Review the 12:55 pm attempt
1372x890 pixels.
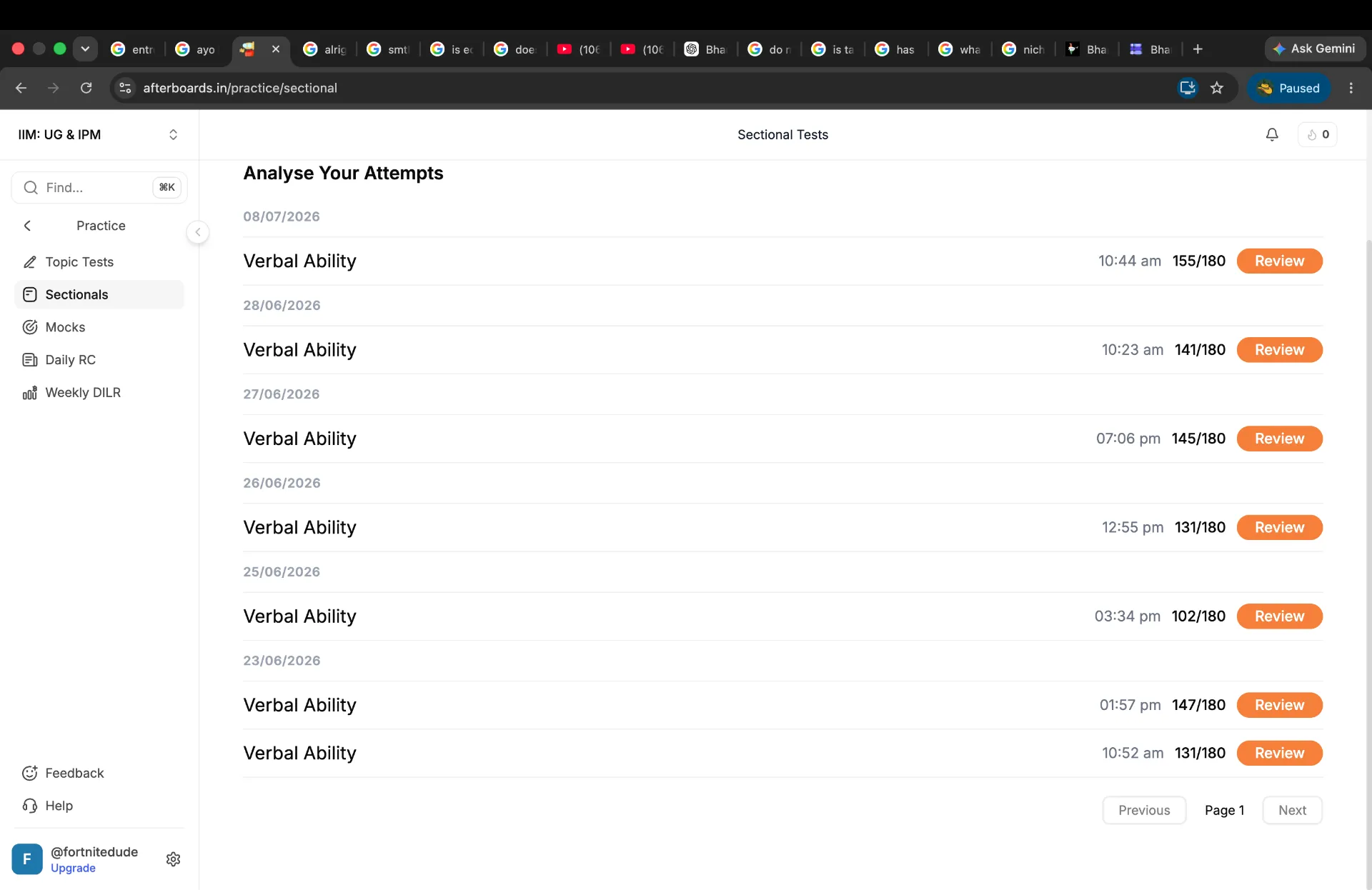(x=1279, y=527)
